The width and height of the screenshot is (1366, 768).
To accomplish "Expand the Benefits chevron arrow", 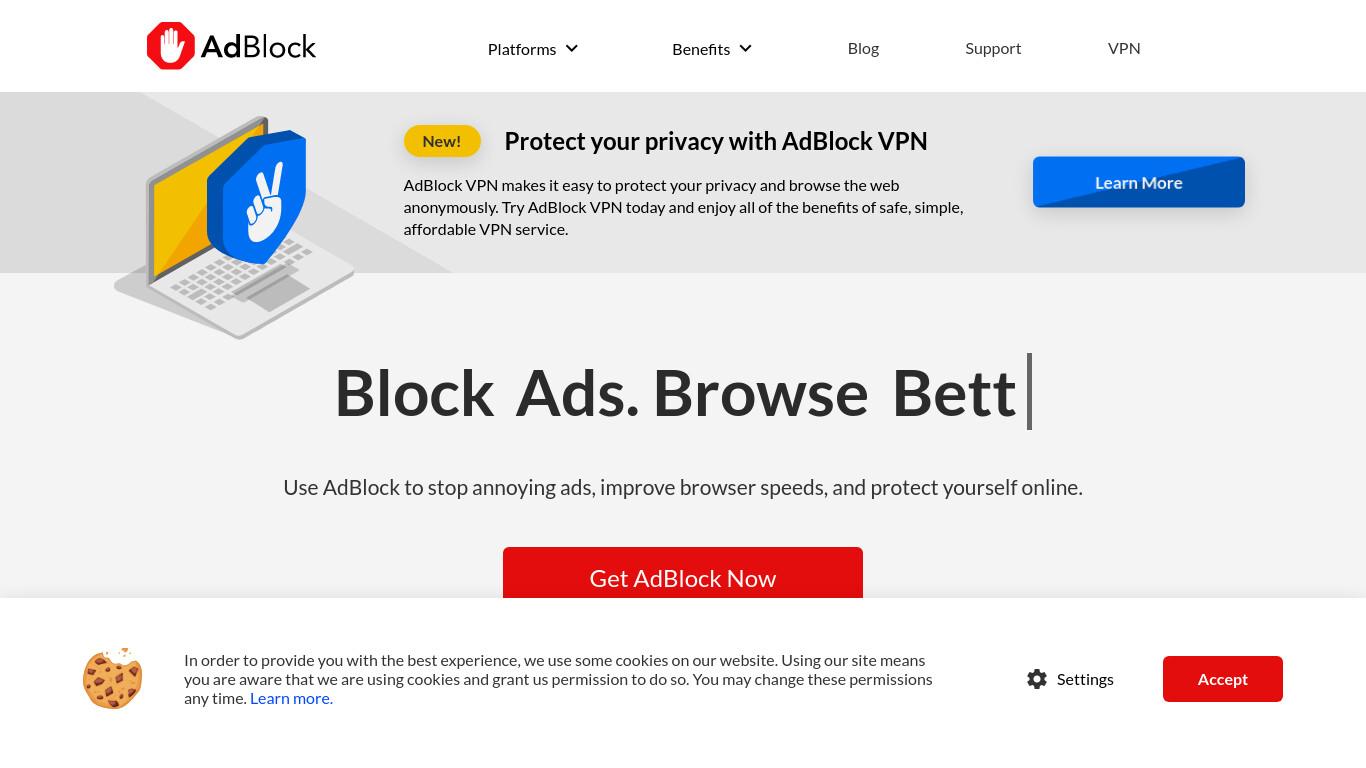I will tap(745, 48).
